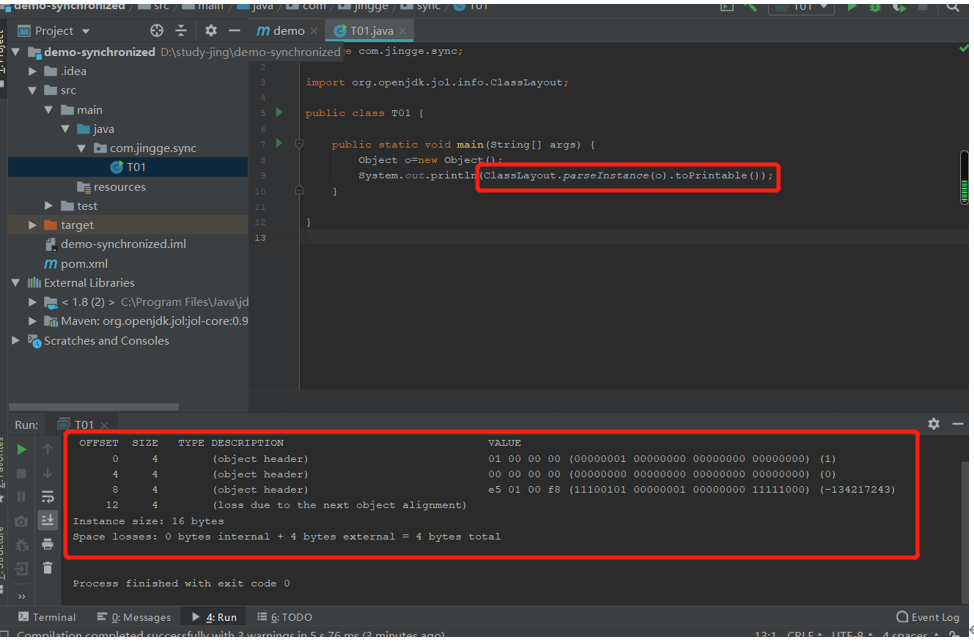Screen dimensions: 974x642
Task: Collapse the com.jingge.sync package
Action: click(81, 148)
